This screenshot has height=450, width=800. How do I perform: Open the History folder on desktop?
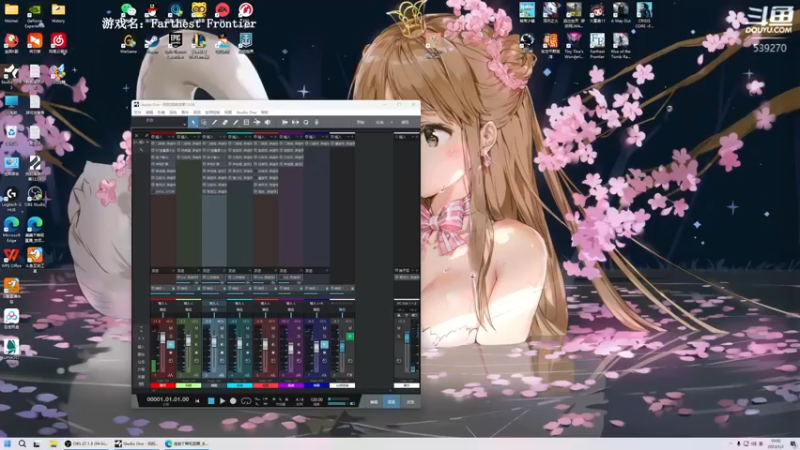coord(58,13)
